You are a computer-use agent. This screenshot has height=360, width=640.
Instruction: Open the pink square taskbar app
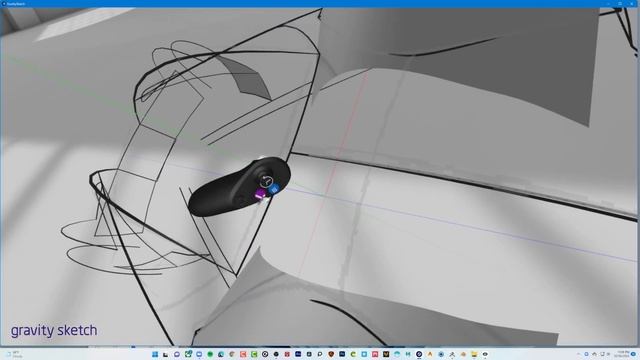pyautogui.click(x=375, y=354)
